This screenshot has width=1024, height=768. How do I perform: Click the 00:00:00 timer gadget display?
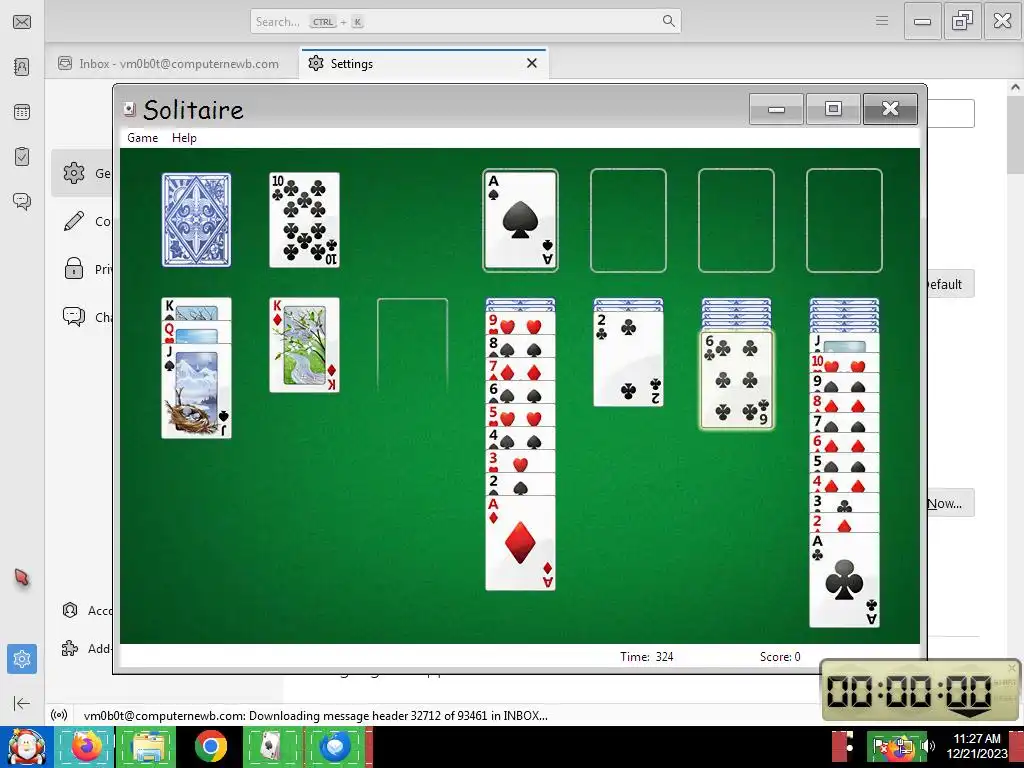coord(908,690)
